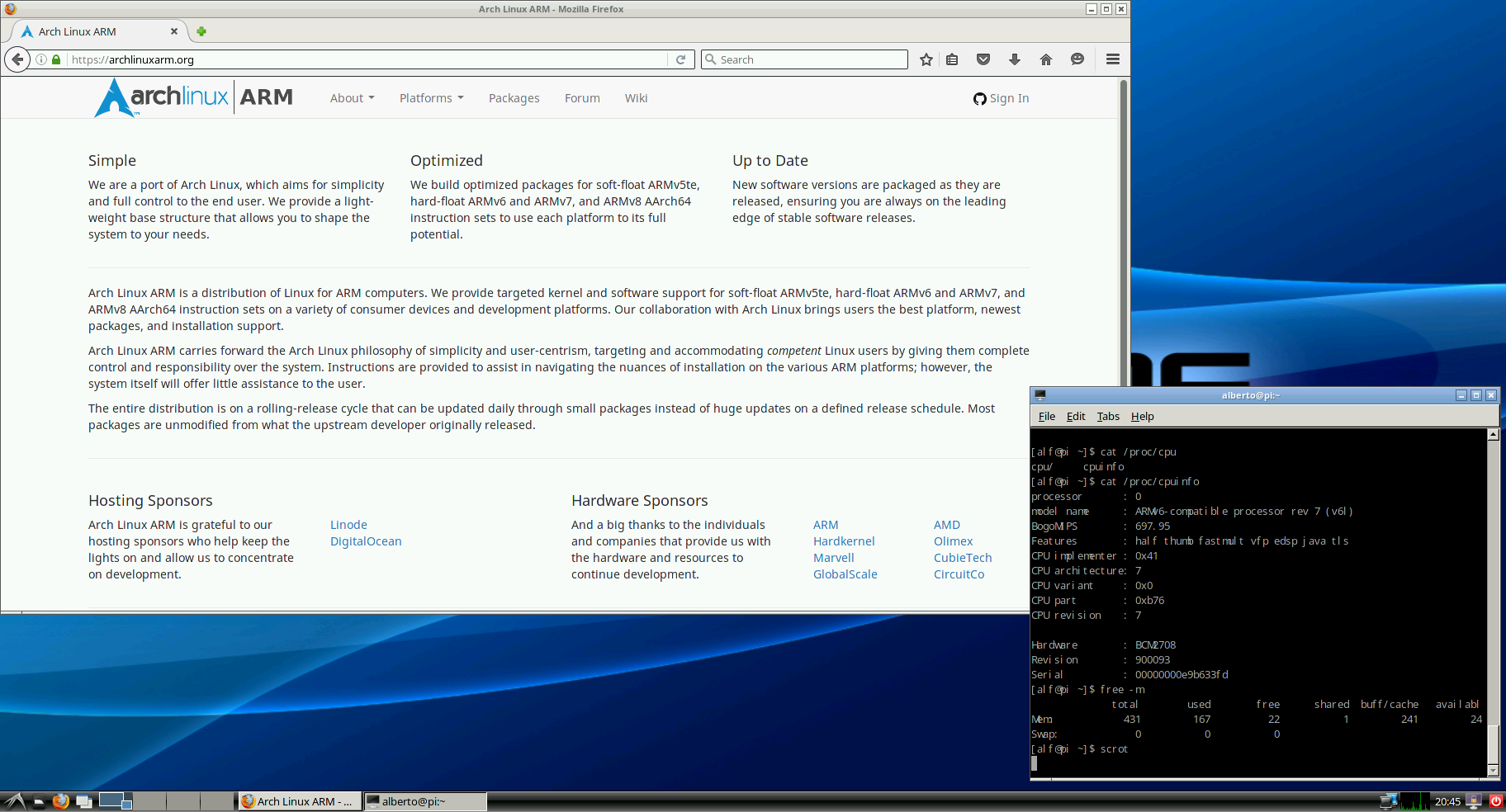Viewport: 1506px width, 812px height.
Task: Open the Forum link
Action: (582, 98)
